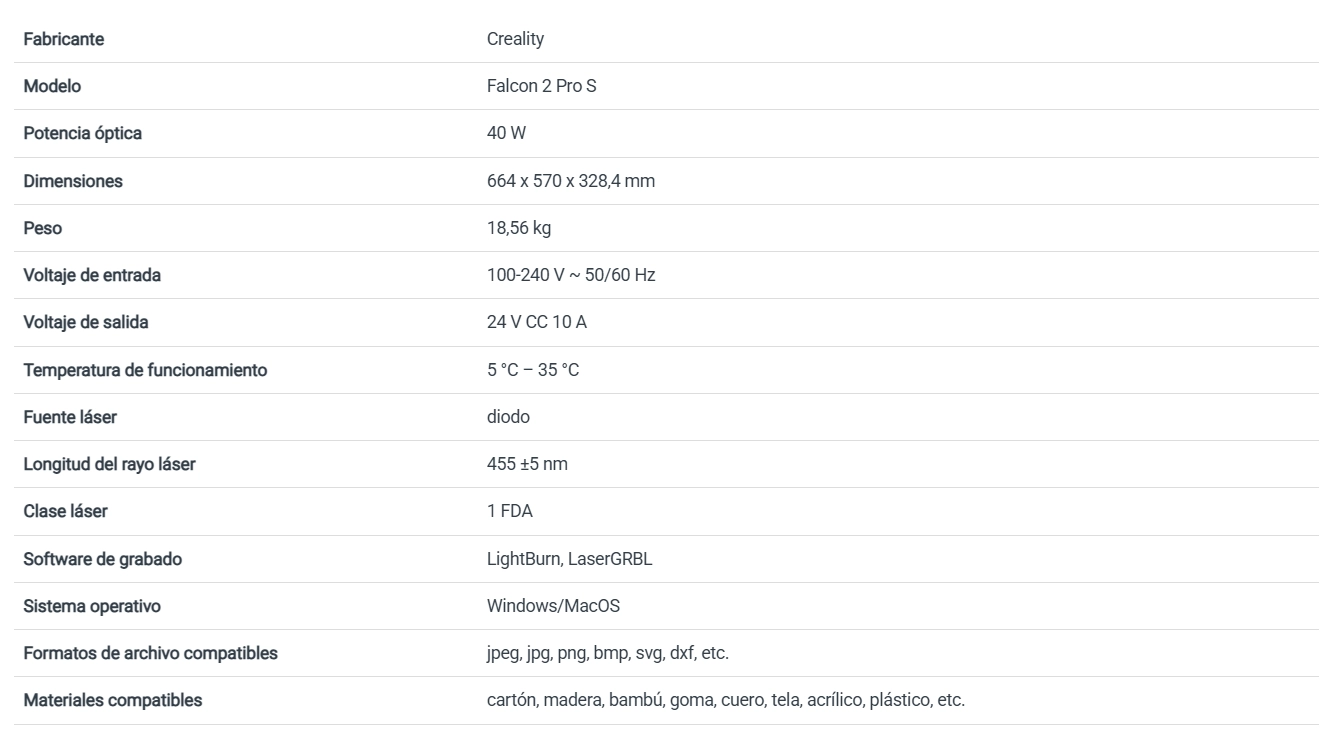Select the 40 W power value
Viewport: 1324px width, 735px height.
click(x=506, y=133)
